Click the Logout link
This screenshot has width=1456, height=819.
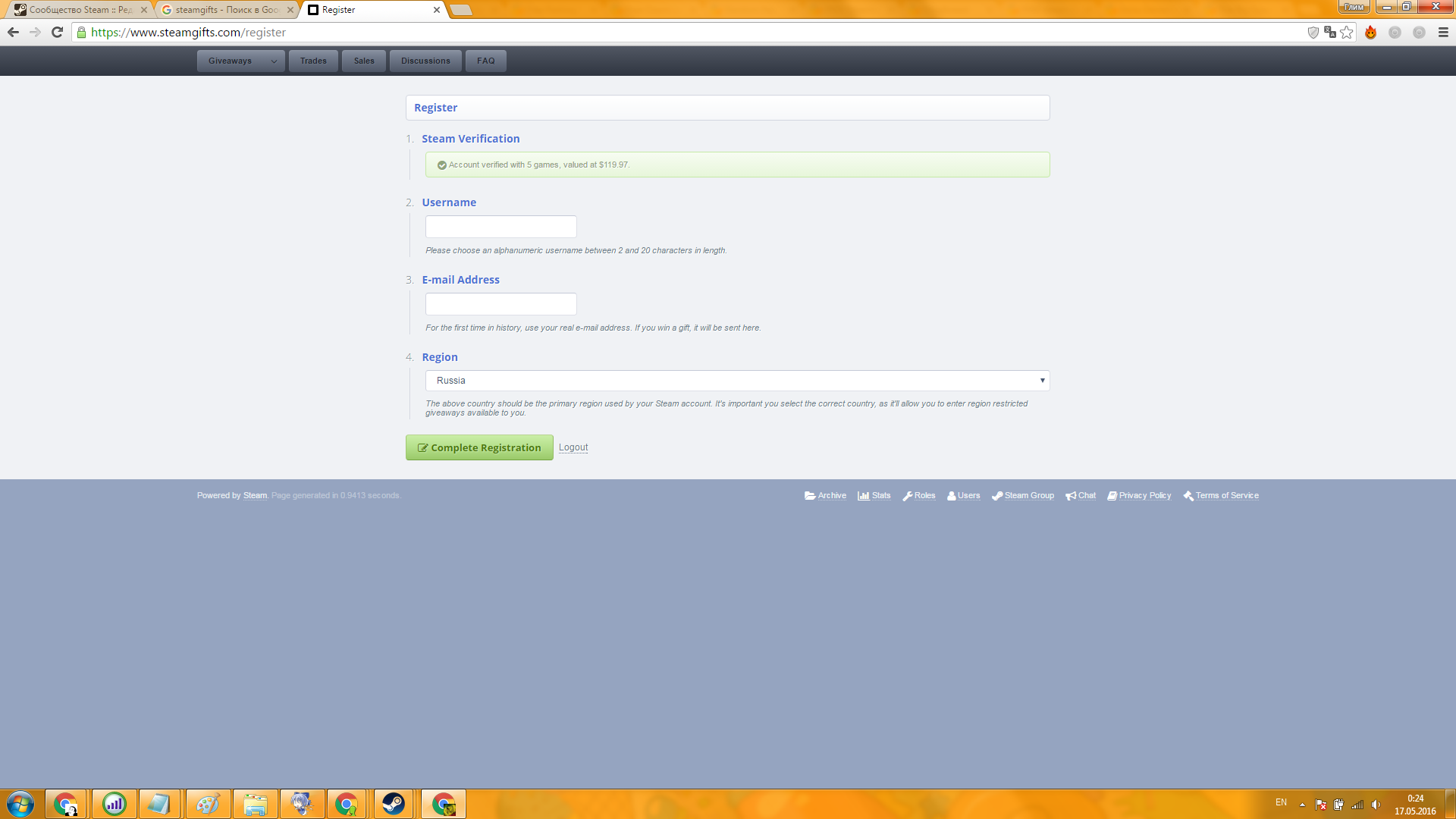tap(573, 447)
